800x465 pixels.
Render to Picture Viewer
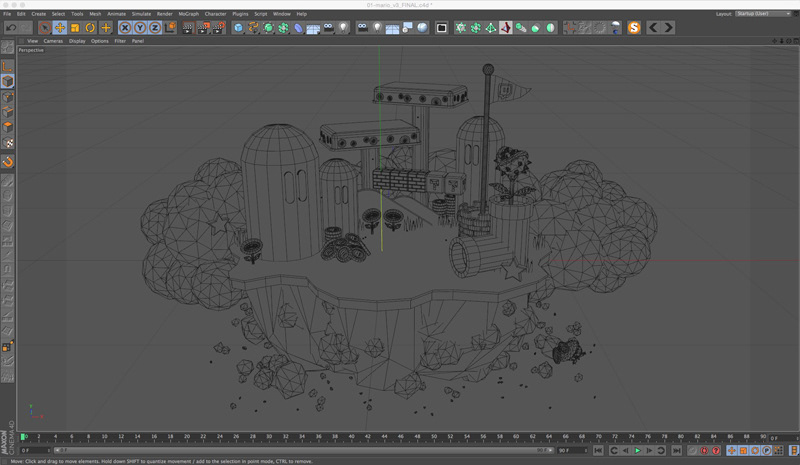[x=203, y=28]
